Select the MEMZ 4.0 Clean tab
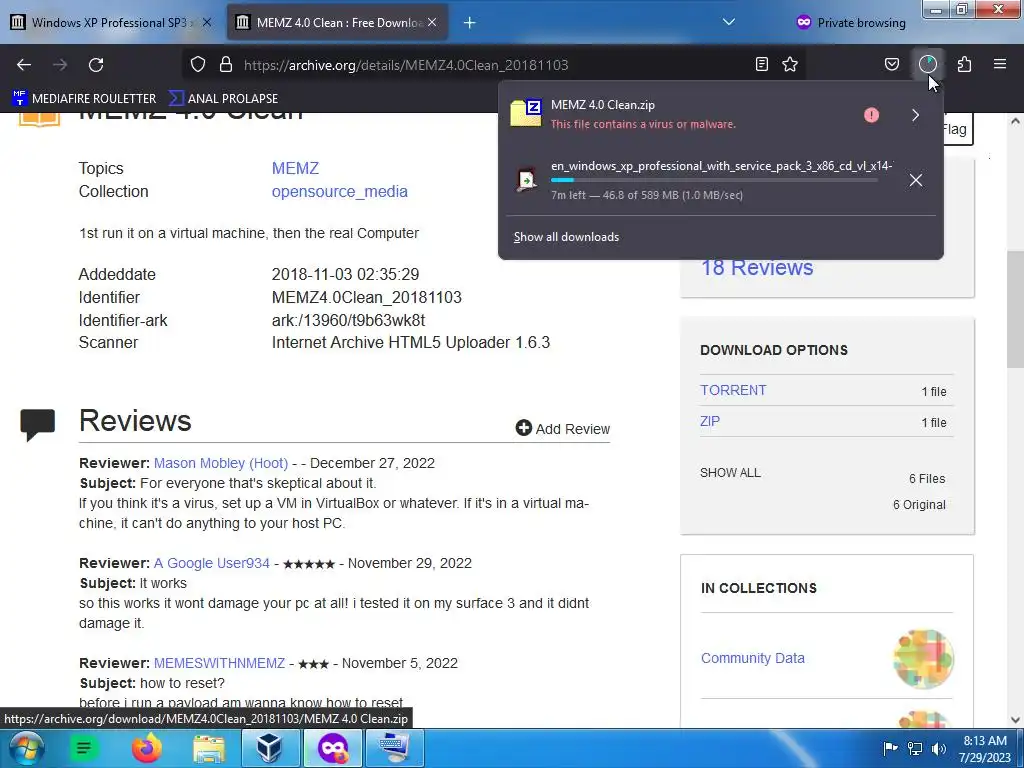The height and width of the screenshot is (768, 1024). pyautogui.click(x=337, y=23)
